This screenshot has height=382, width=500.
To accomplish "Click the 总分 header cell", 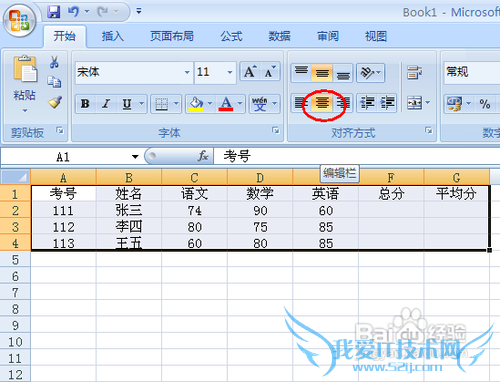I will (x=391, y=194).
